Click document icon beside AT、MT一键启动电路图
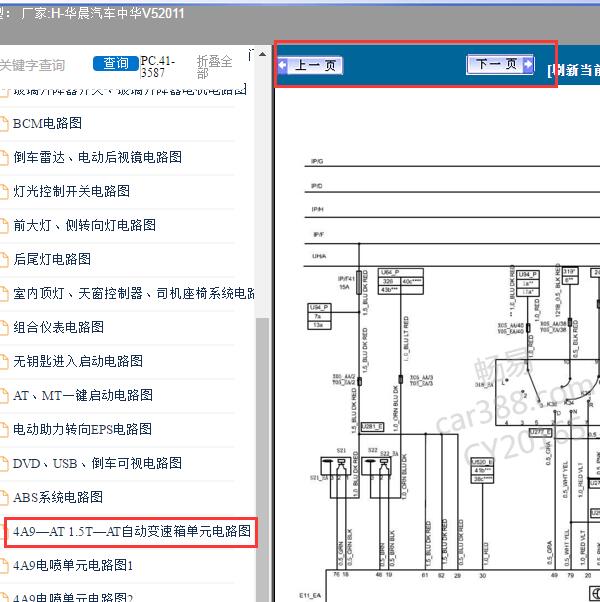Viewport: 600px width, 602px height. tap(4, 396)
